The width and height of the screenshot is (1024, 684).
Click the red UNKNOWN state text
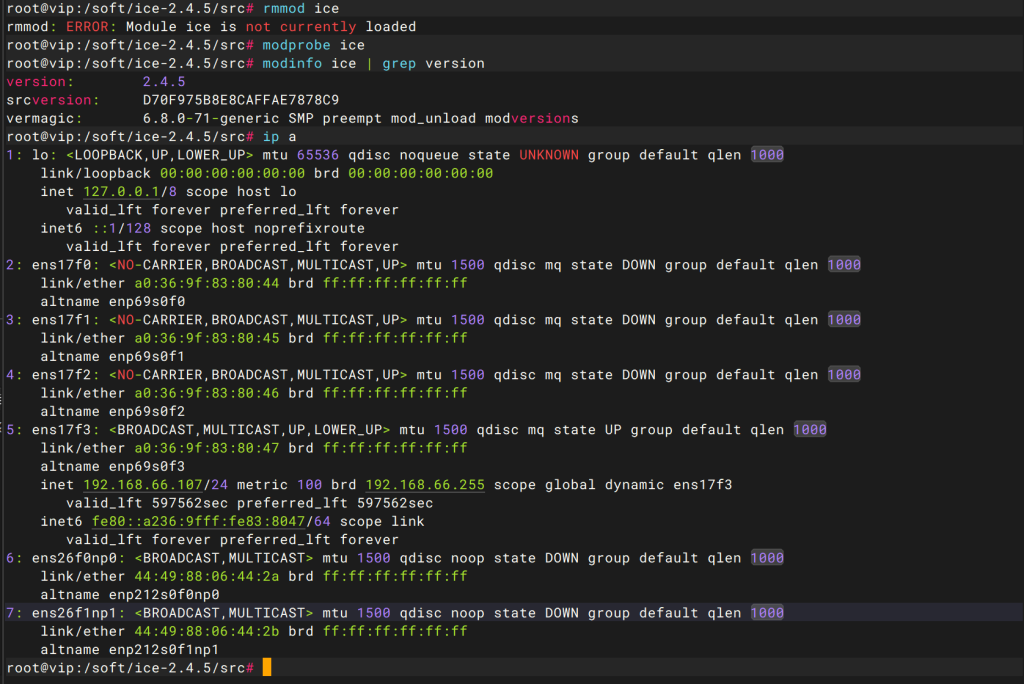pos(549,155)
